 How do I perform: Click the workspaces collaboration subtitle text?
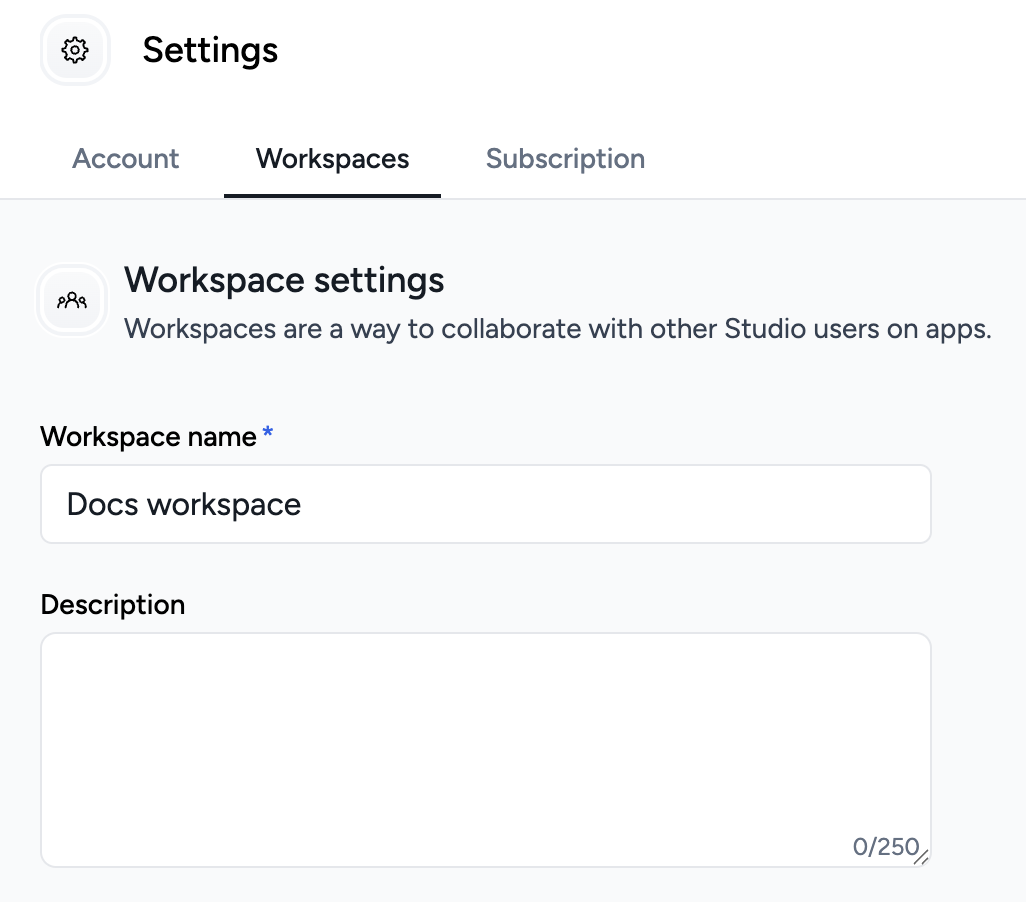[x=557, y=328]
